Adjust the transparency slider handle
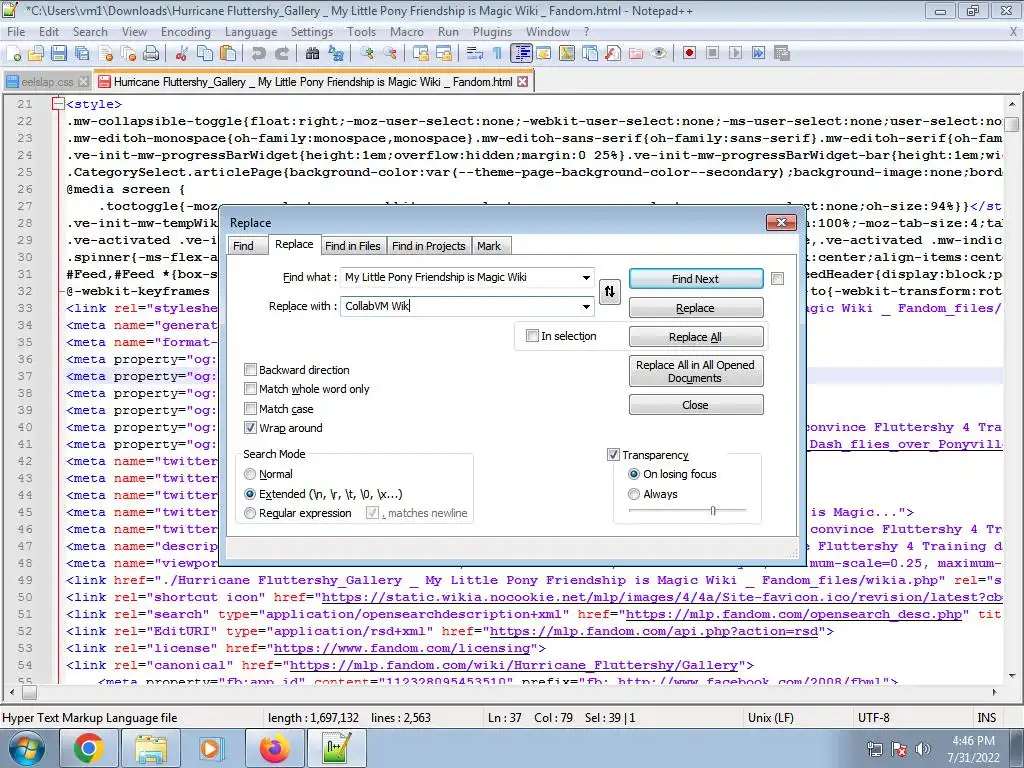Viewport: 1024px width, 768px height. click(713, 511)
